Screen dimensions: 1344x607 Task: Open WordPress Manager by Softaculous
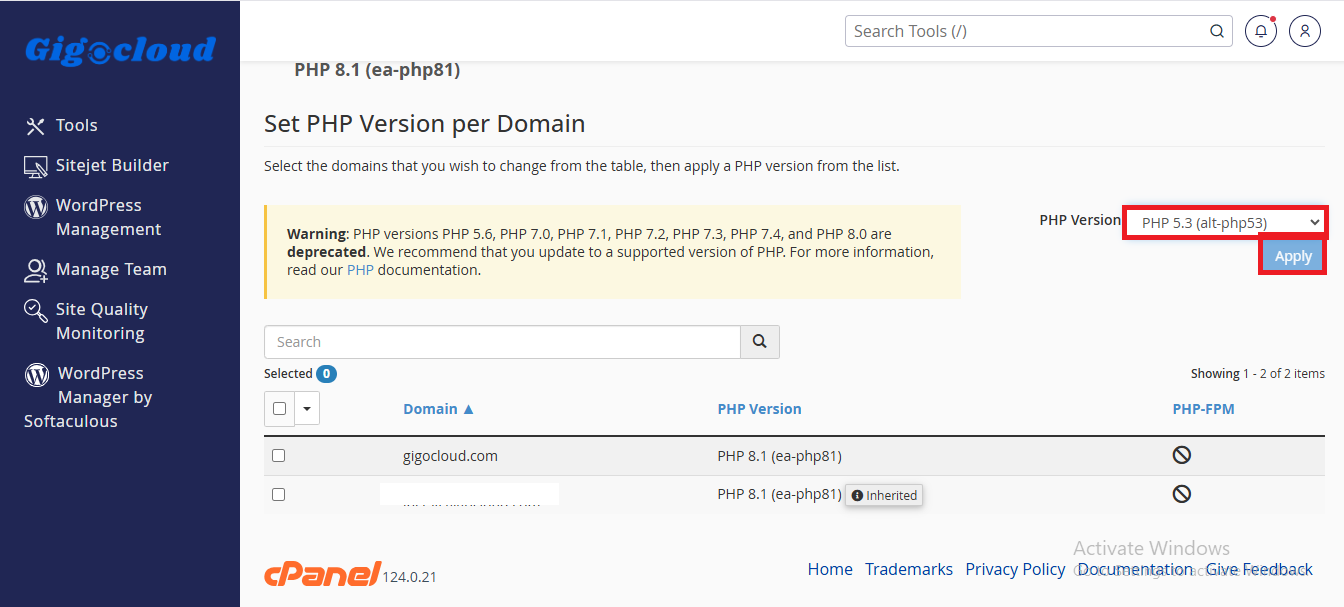tap(88, 397)
